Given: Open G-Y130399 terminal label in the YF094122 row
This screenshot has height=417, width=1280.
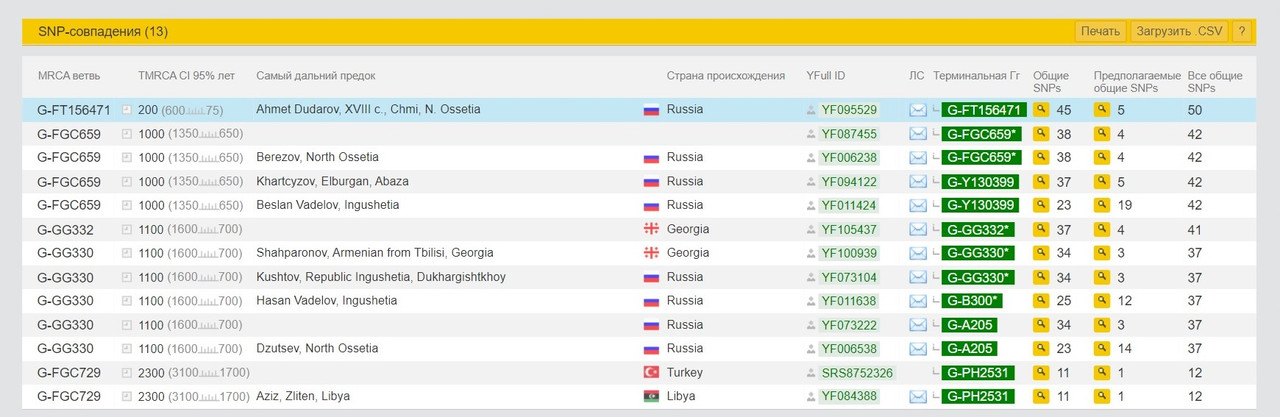Looking at the screenshot, I should pos(980,182).
